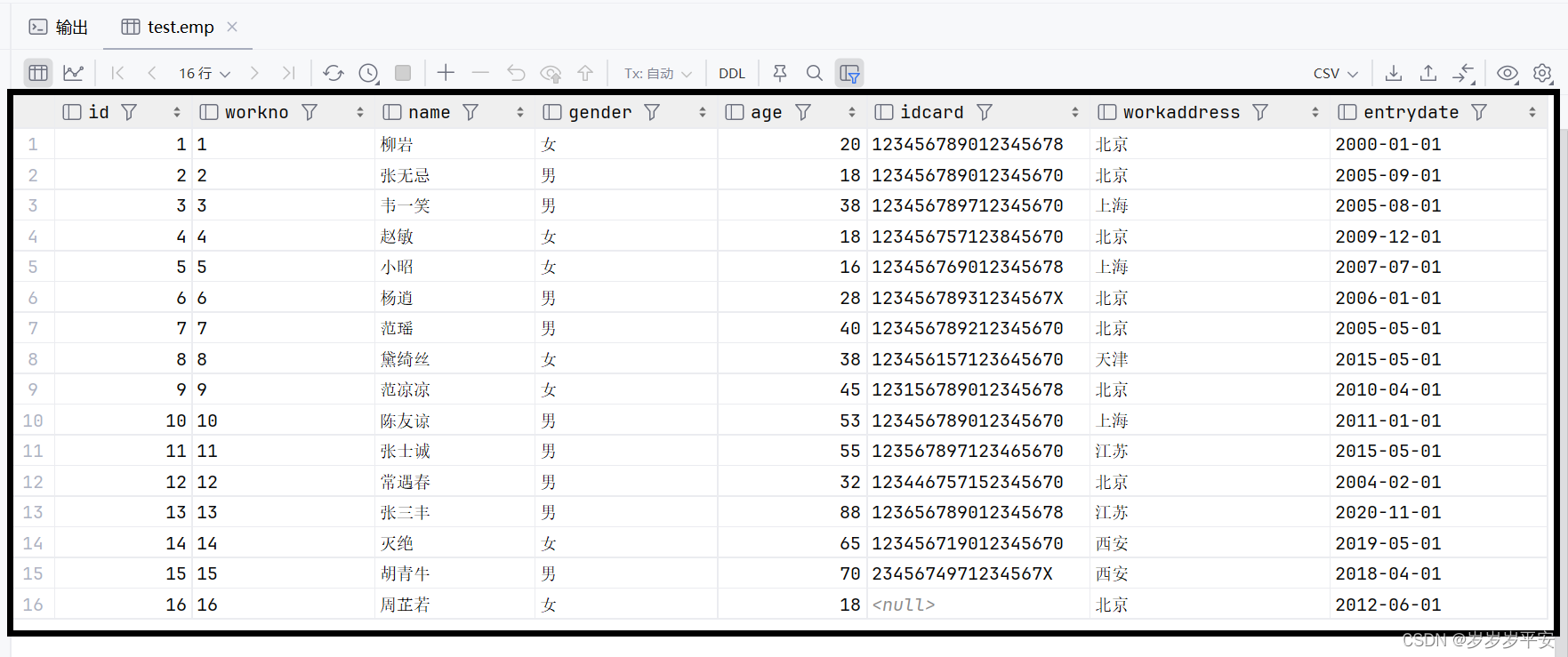Revert changes with undo arrow icon
This screenshot has width=1568, height=657.
pos(516,73)
